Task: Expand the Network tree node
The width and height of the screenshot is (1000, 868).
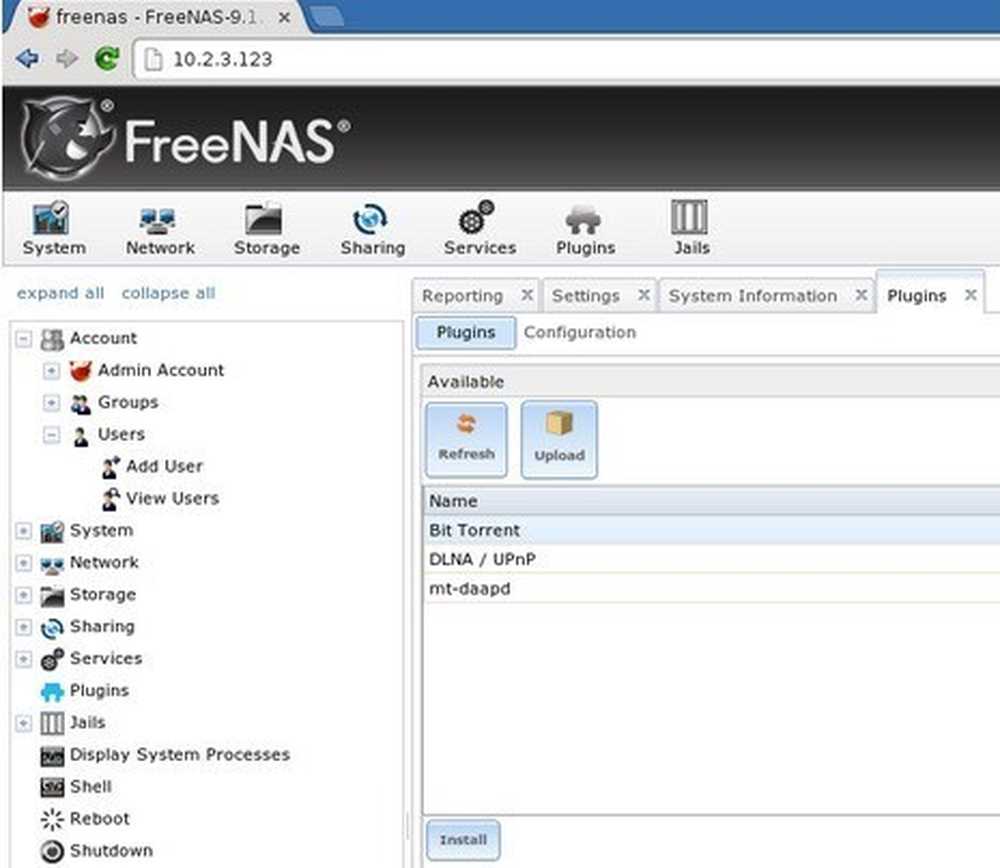Action: pyautogui.click(x=24, y=563)
